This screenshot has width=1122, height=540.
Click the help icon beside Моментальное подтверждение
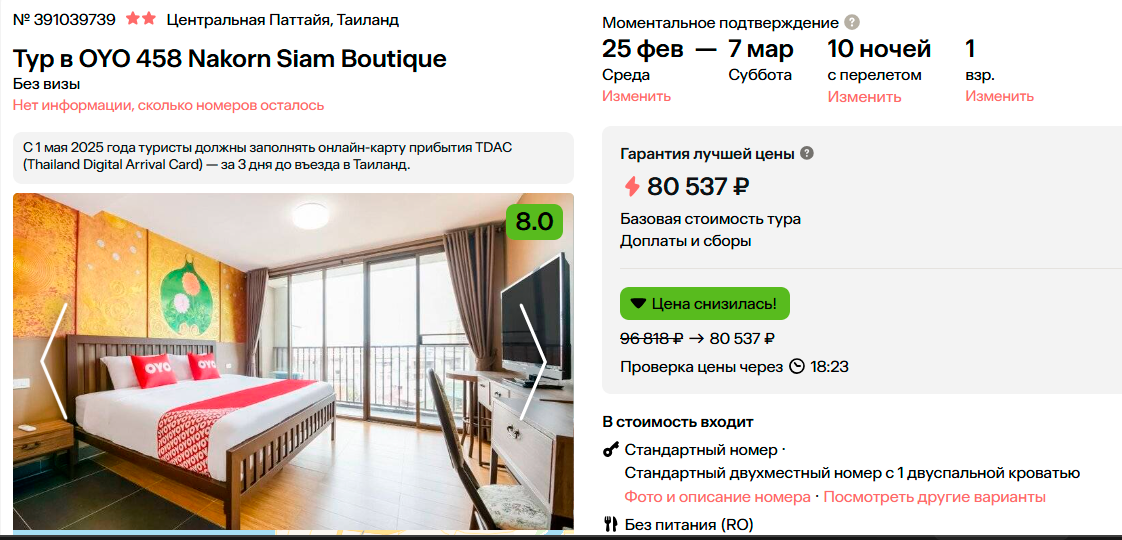click(x=851, y=22)
